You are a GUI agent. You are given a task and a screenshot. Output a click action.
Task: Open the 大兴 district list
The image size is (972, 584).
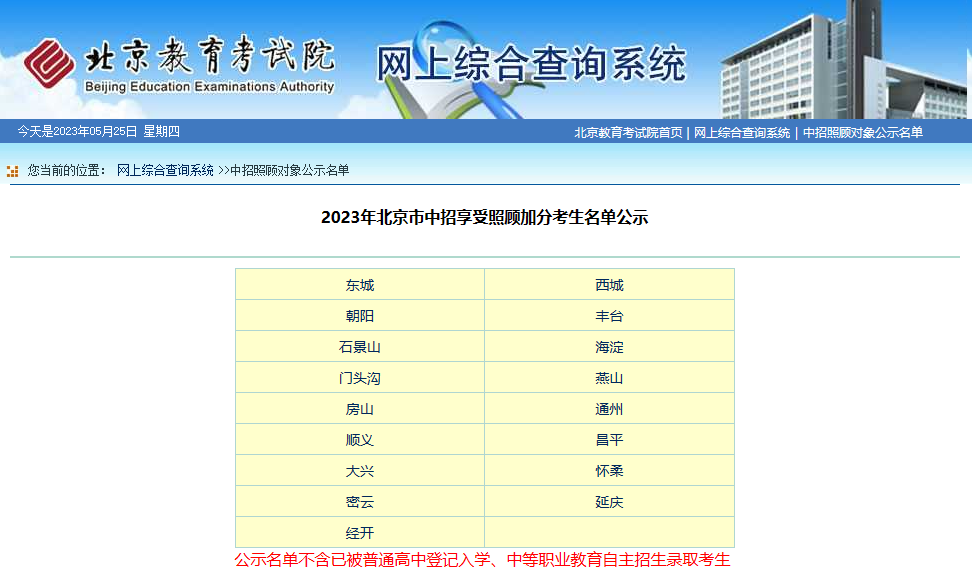[x=360, y=471]
